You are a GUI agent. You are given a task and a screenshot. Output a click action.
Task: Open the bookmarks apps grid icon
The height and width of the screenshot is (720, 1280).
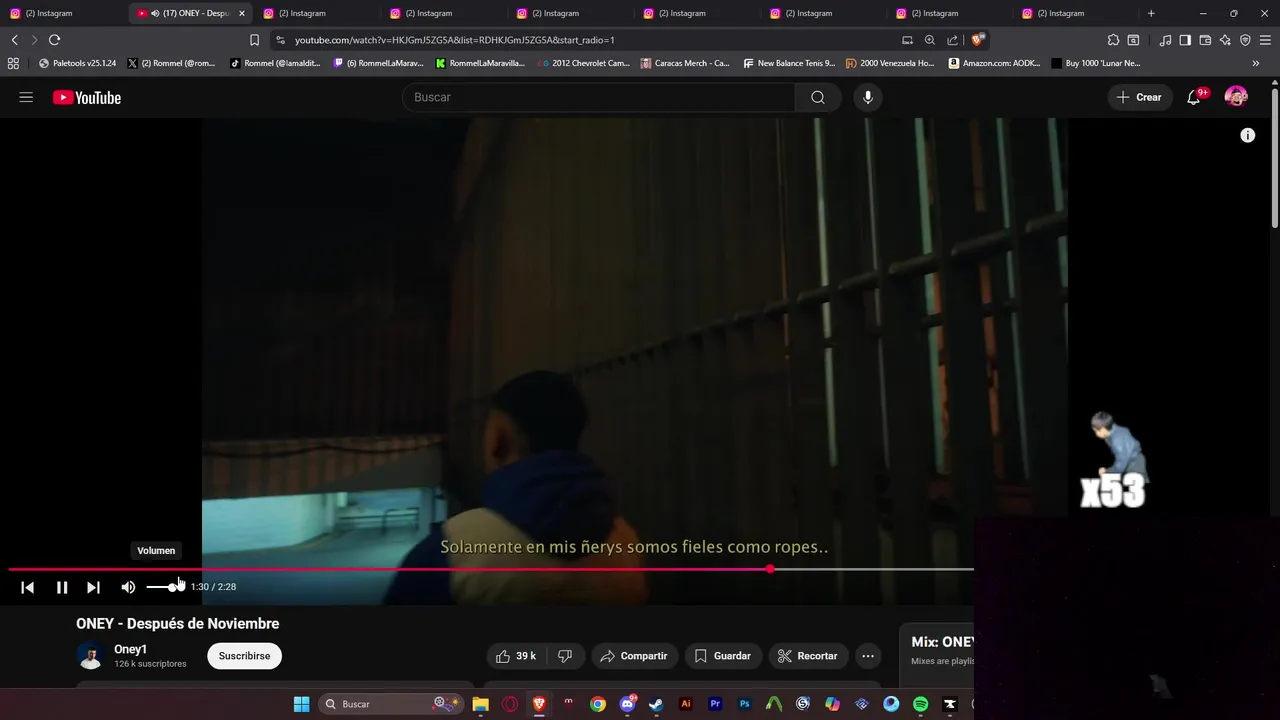click(x=13, y=63)
